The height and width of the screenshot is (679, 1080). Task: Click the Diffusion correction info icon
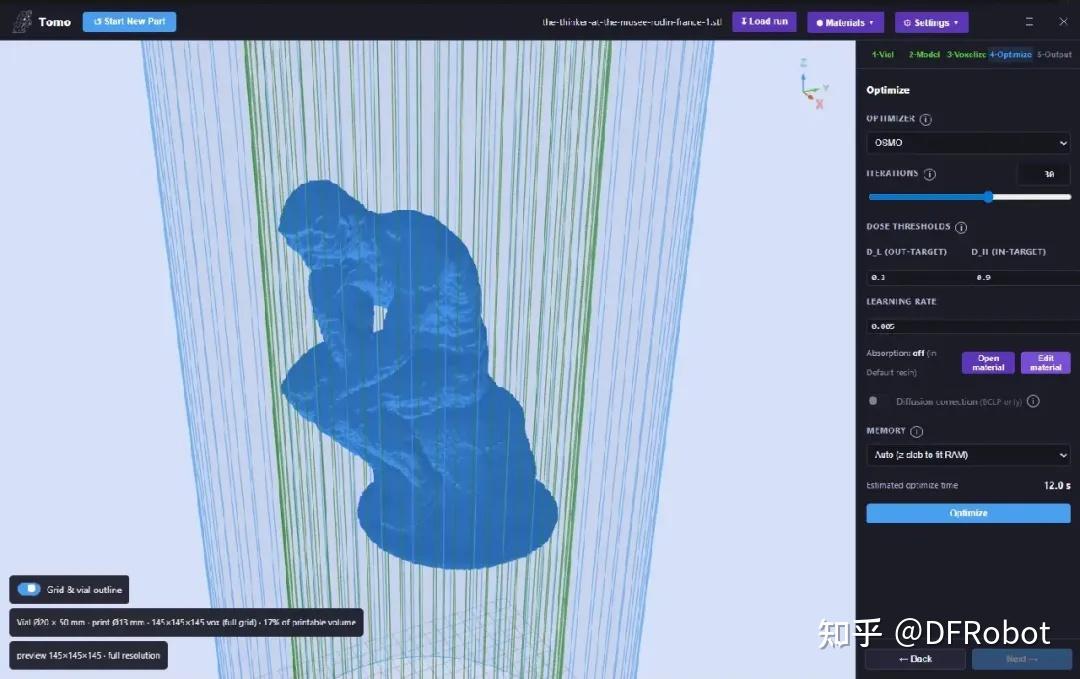(1033, 401)
